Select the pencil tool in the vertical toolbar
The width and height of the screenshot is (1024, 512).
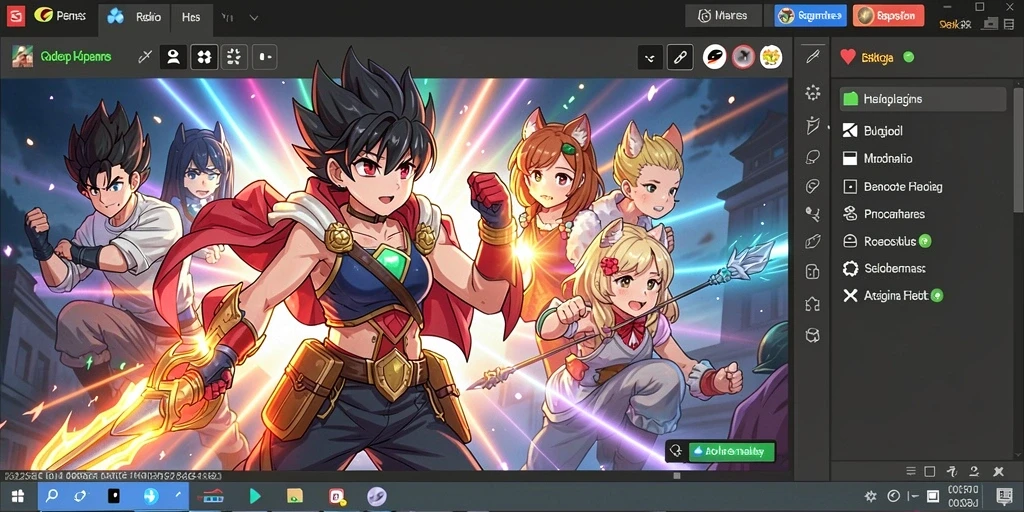point(812,57)
